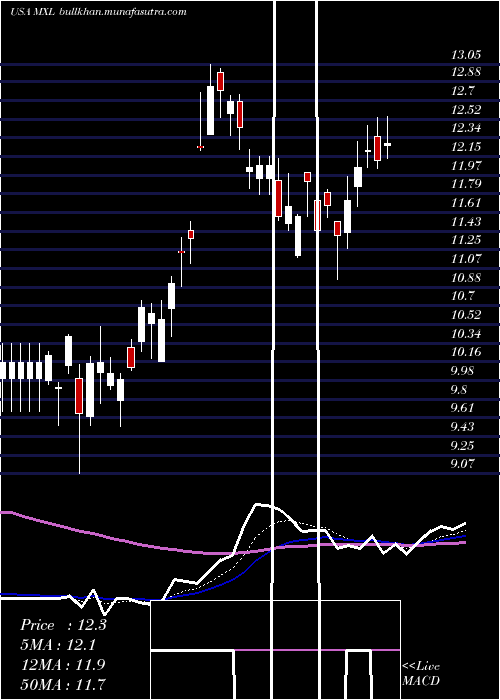Select the 9.98 price axis label
This screenshot has height=700, width=500.
tap(464, 371)
